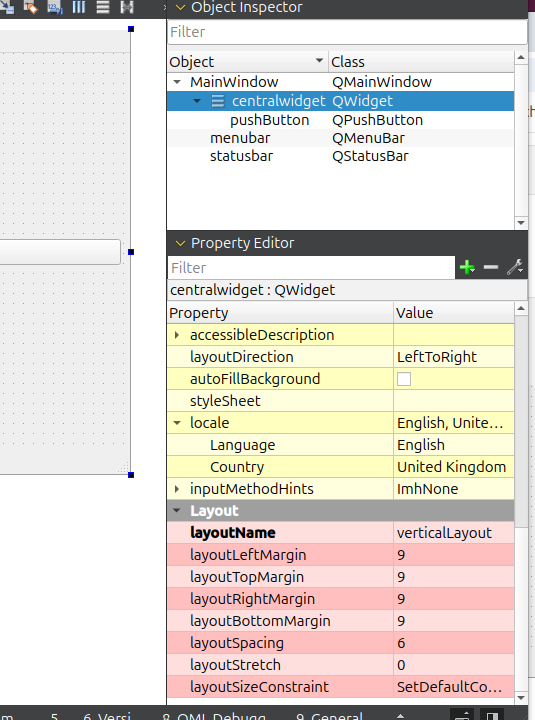Click the form's middle-right selection handle
Viewport: 535px width, 720px height.
click(131, 252)
